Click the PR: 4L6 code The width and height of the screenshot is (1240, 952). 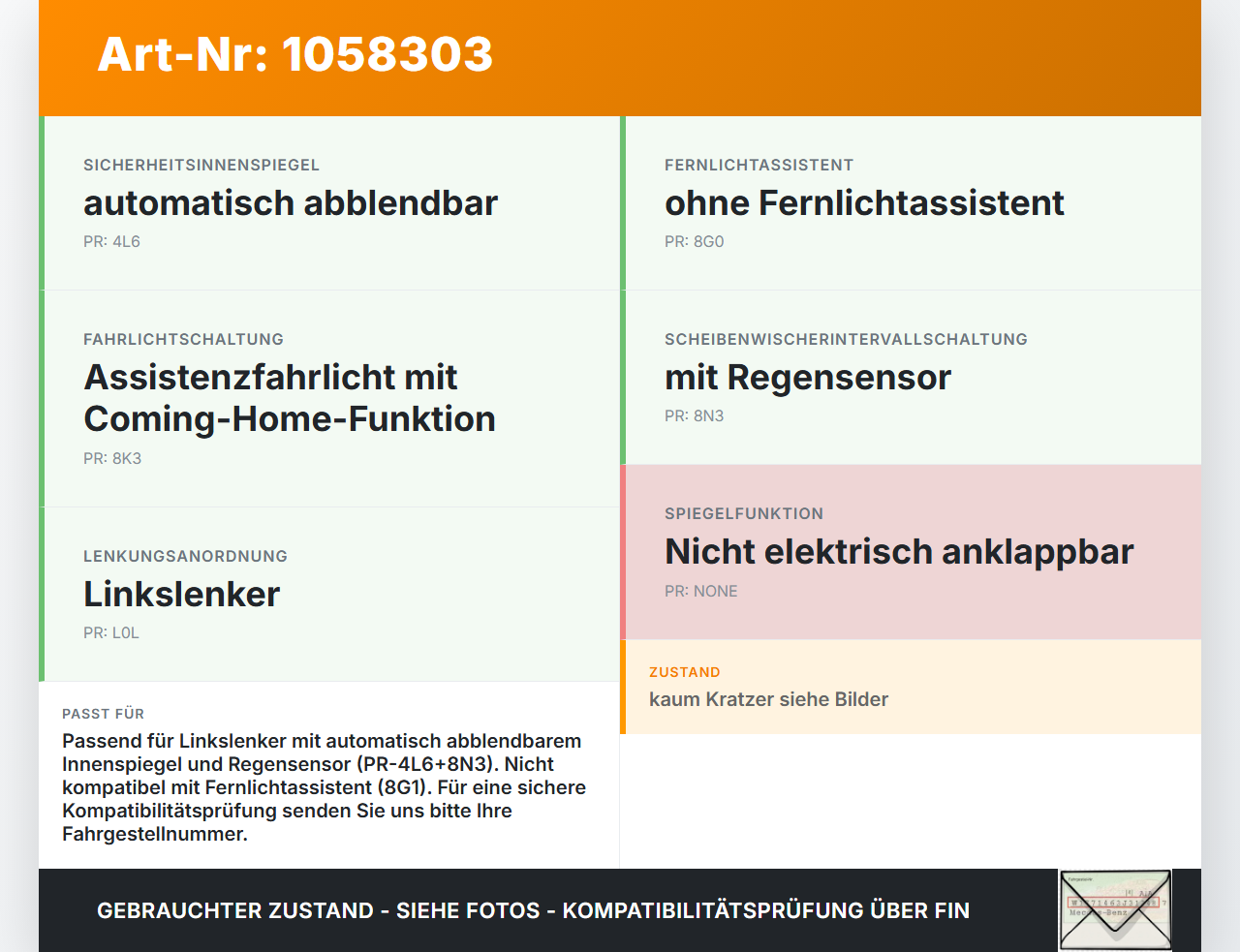pos(111,241)
